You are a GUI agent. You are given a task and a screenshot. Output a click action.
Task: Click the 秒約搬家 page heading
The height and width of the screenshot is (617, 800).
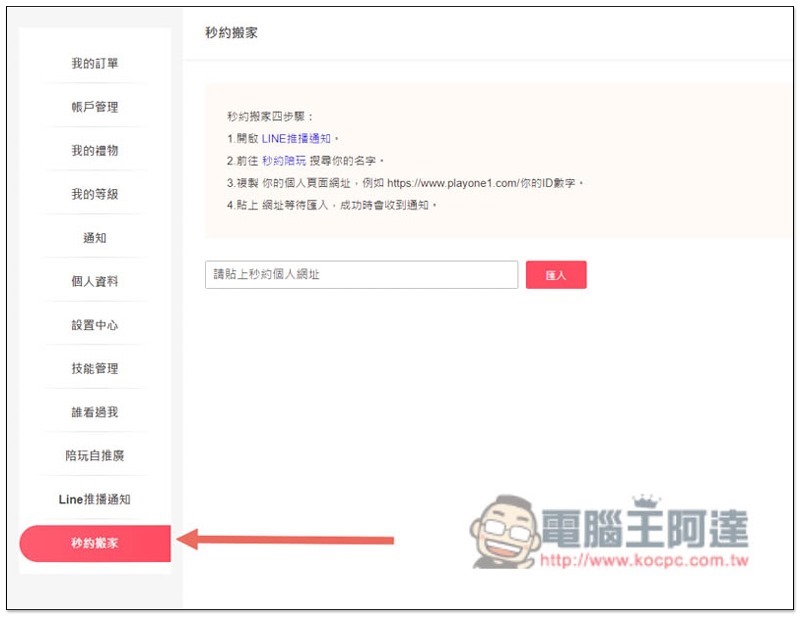(231, 33)
